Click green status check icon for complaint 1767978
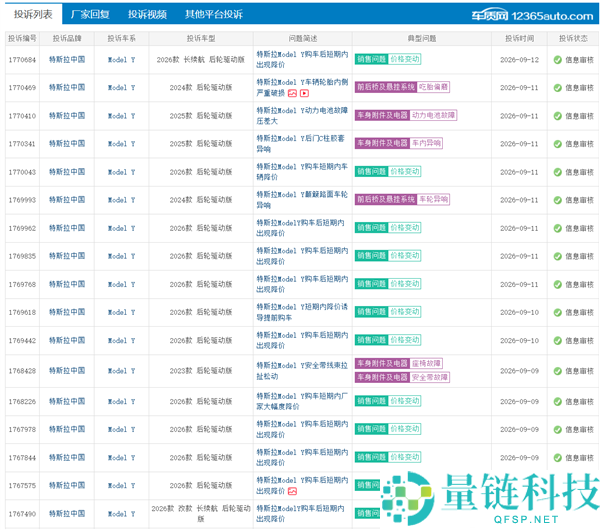This screenshot has height=530, width=600. click(558, 429)
